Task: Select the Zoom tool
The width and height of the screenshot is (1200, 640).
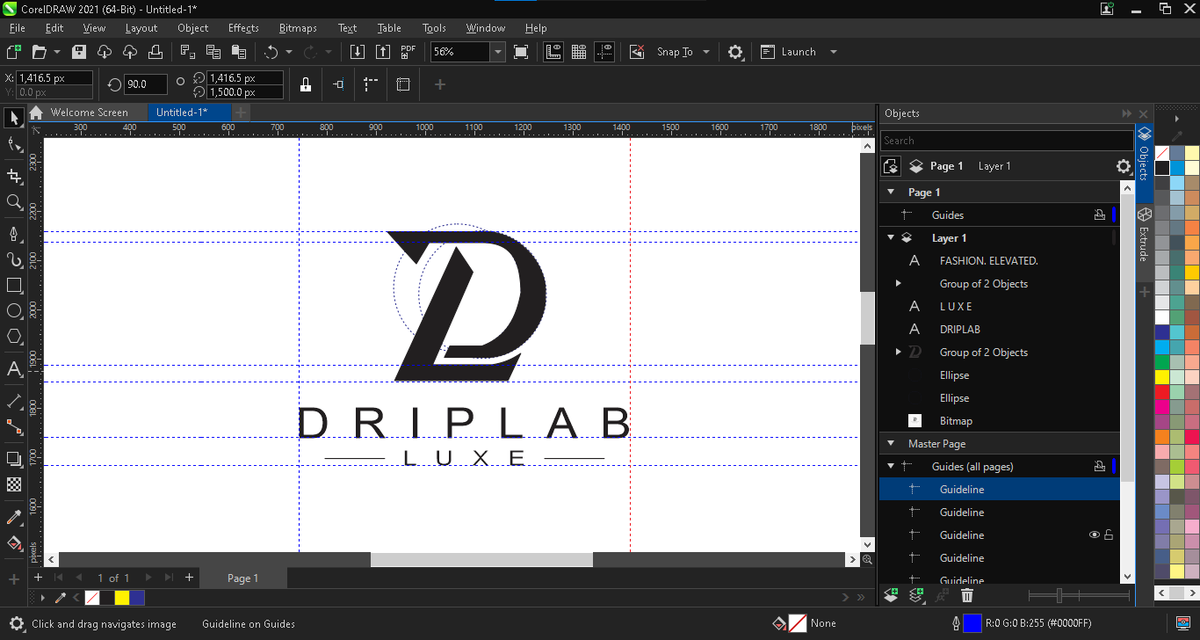Action: [15, 202]
